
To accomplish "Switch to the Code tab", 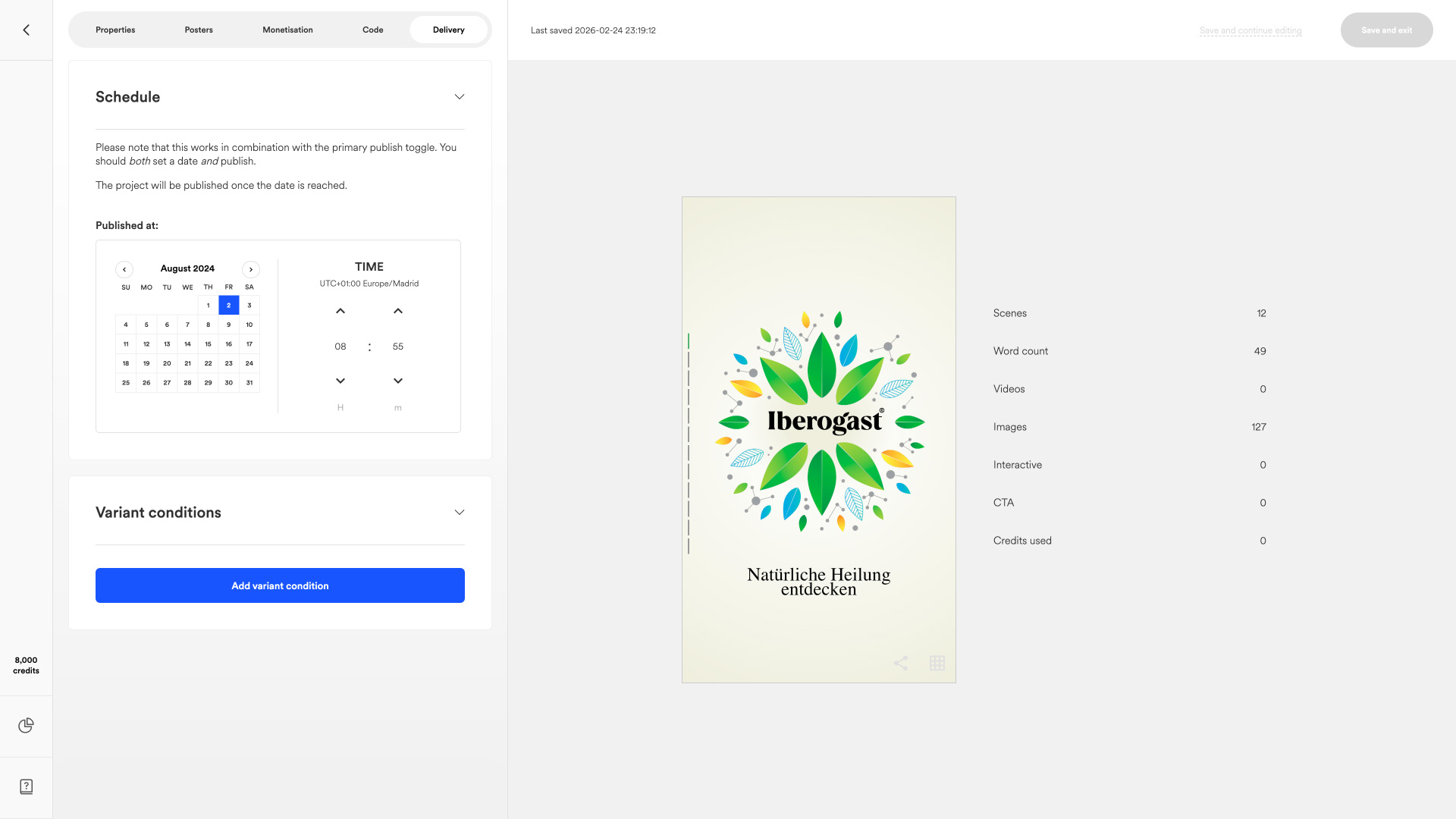I will pos(372,30).
